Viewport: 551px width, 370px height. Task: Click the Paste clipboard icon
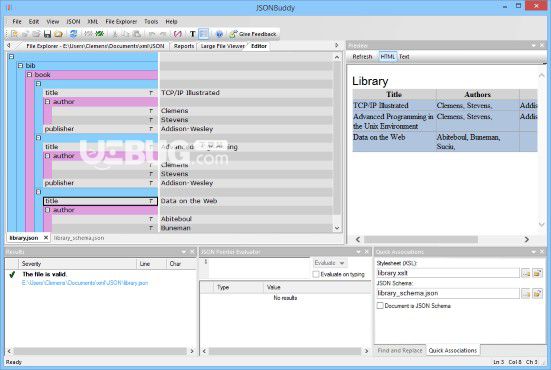coord(137,34)
